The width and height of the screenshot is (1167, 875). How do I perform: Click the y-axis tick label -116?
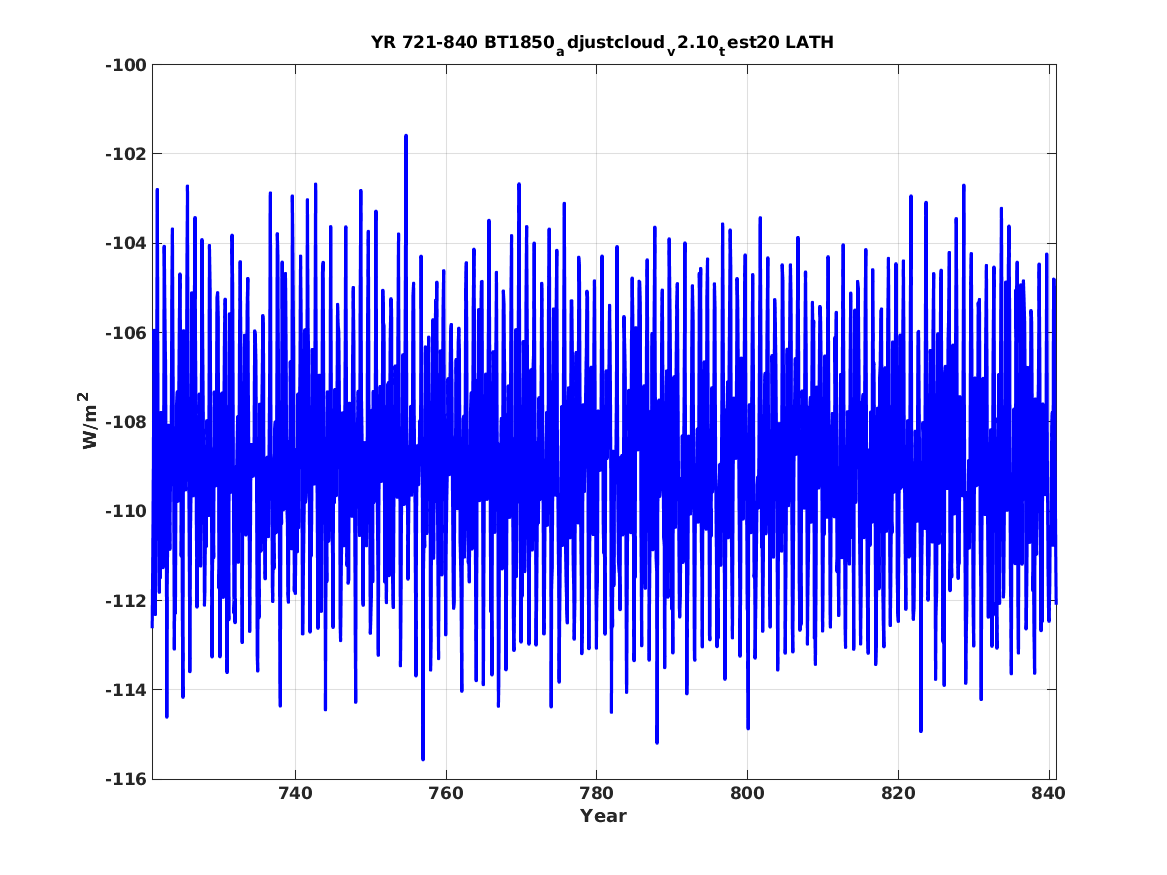point(126,779)
